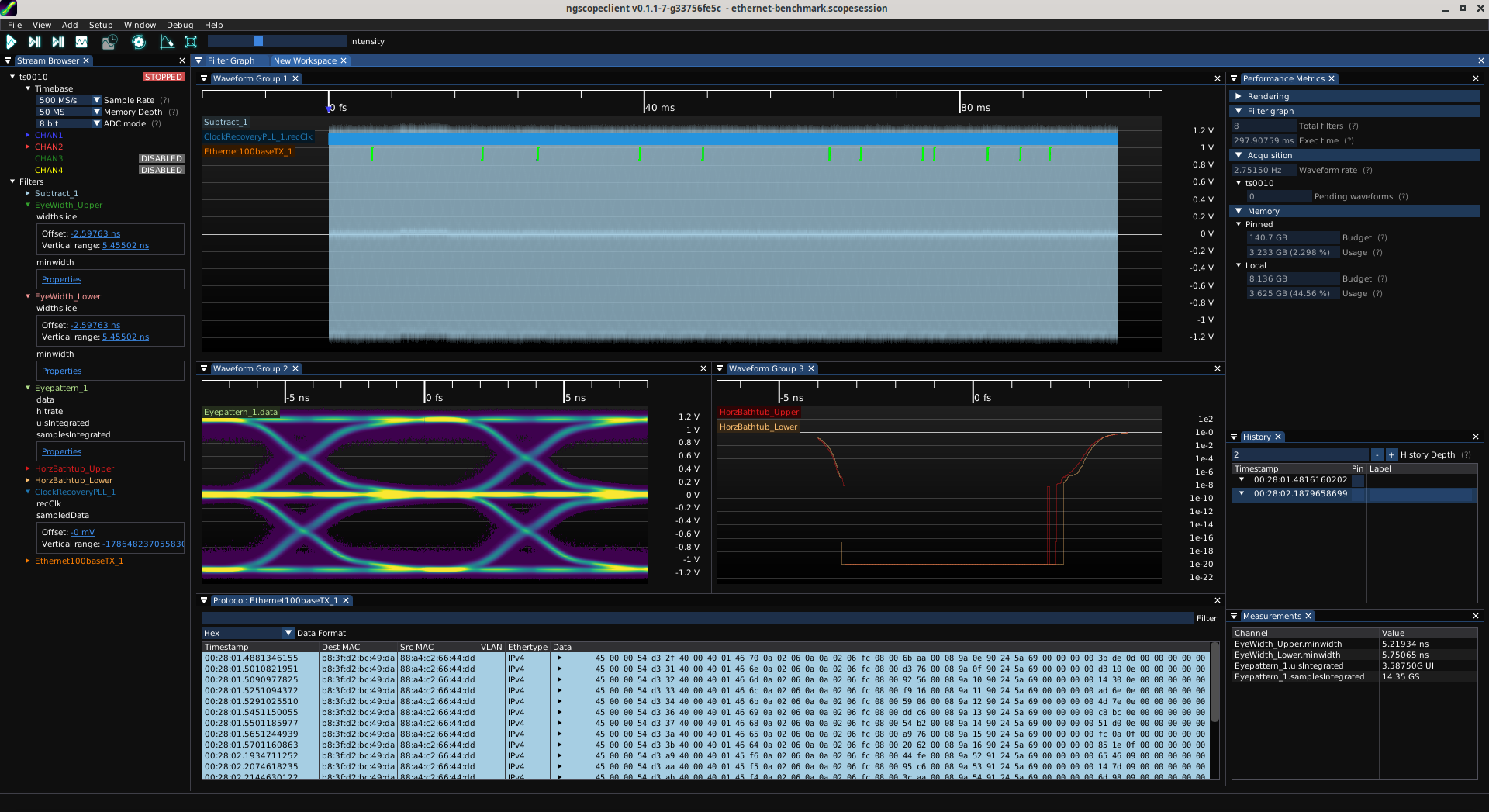The width and height of the screenshot is (1489, 812).
Task: Open waveform history via clock icon
Action: point(109,42)
